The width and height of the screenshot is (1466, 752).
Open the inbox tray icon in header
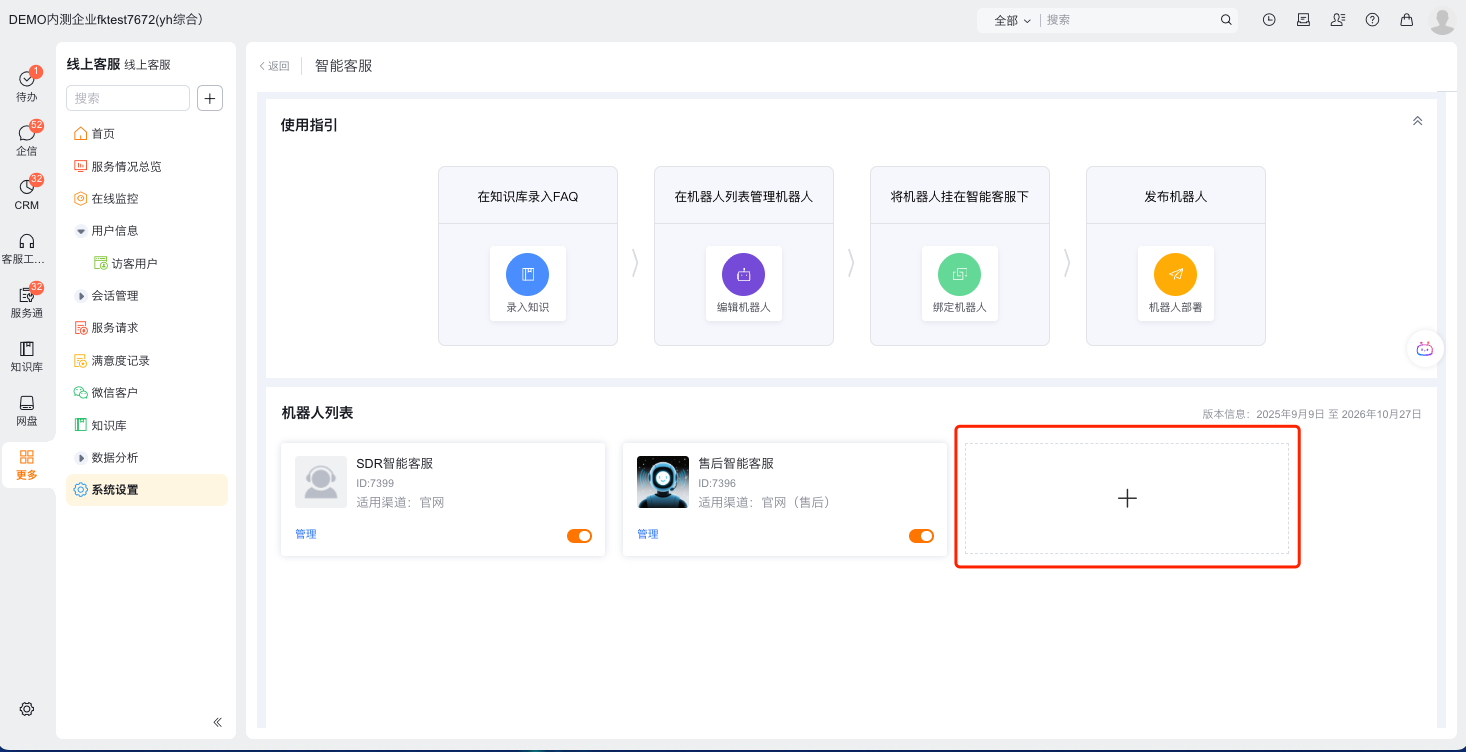(x=1303, y=19)
